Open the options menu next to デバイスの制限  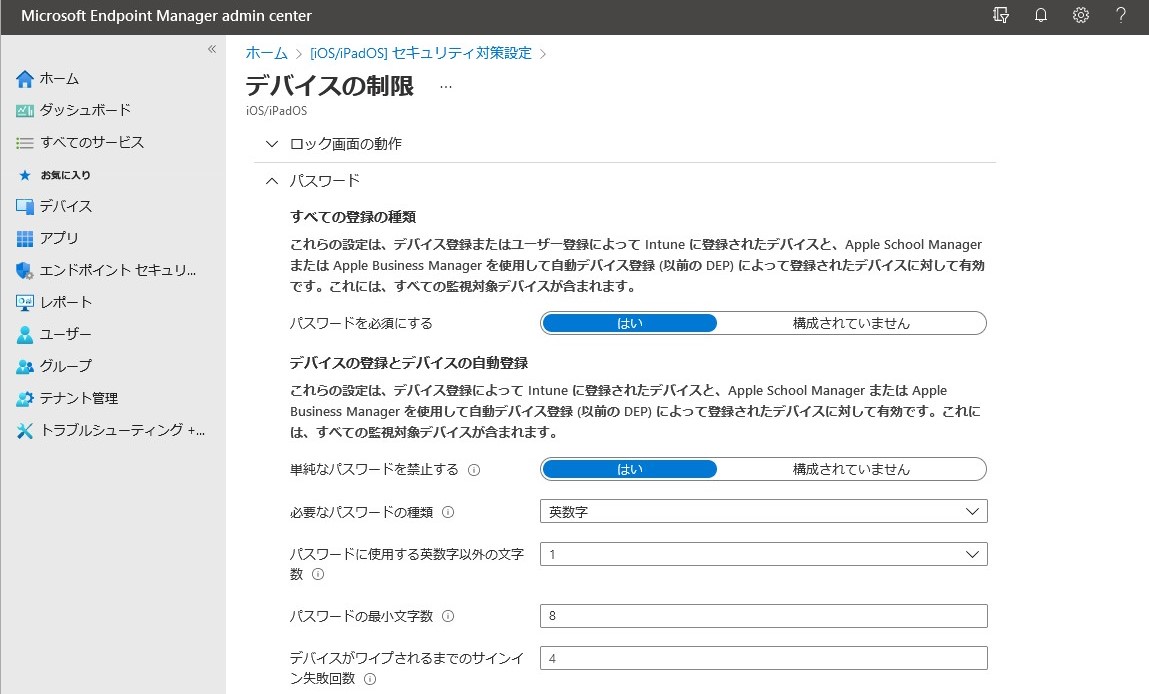pos(445,87)
